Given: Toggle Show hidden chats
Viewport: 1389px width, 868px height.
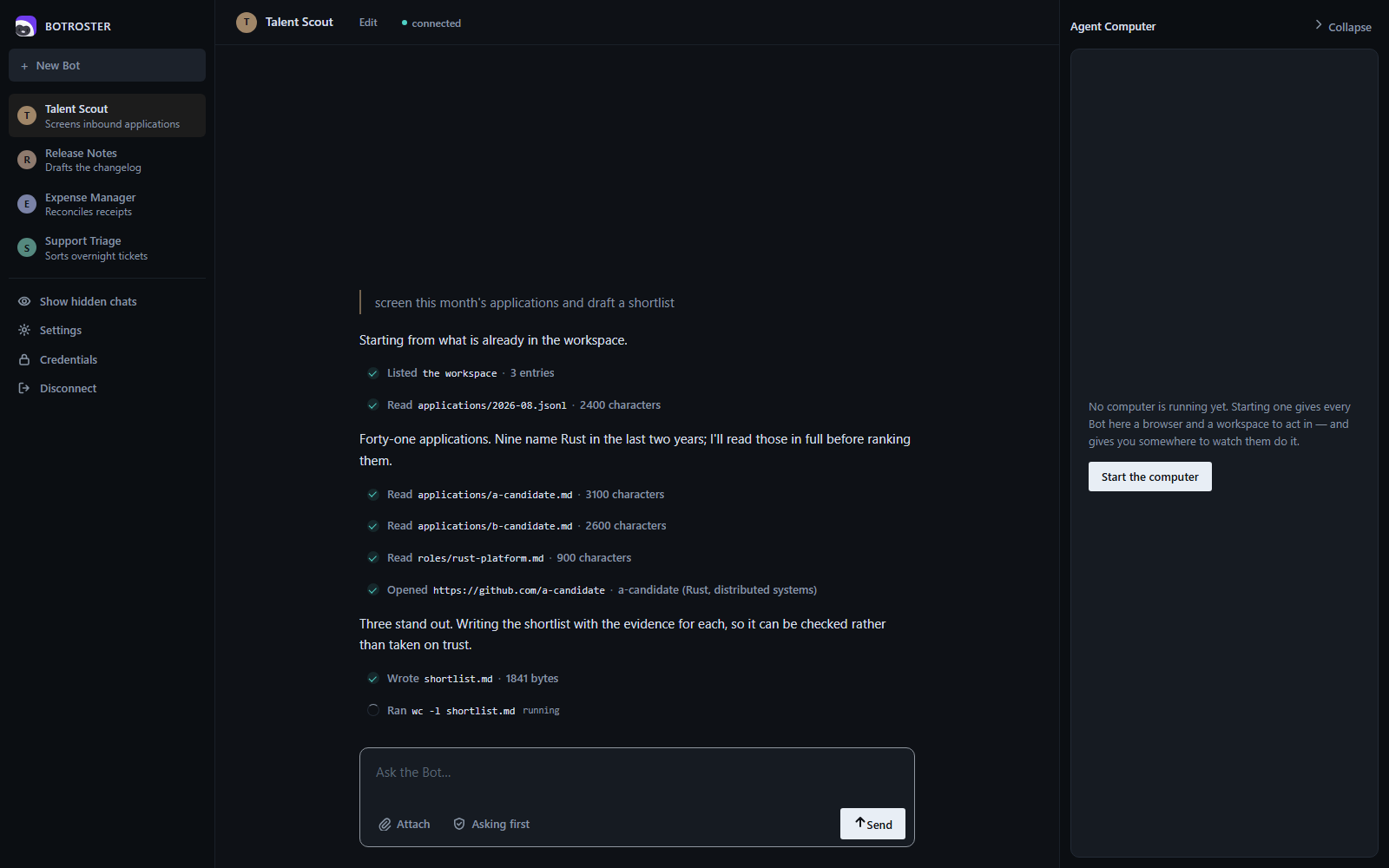Looking at the screenshot, I should click(107, 301).
